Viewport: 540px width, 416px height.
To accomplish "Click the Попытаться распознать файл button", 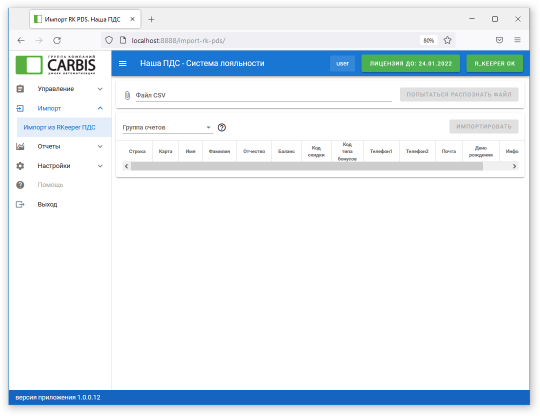I will 459,94.
